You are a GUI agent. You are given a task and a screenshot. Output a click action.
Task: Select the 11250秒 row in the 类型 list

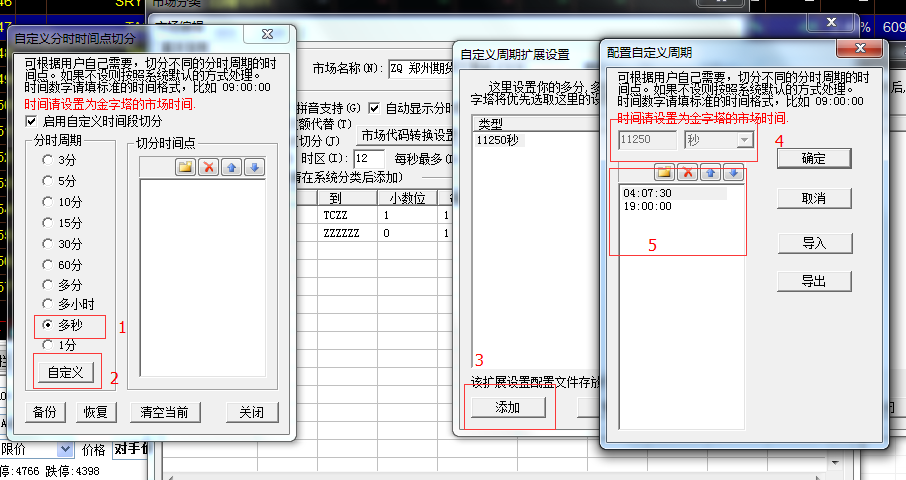[x=496, y=140]
